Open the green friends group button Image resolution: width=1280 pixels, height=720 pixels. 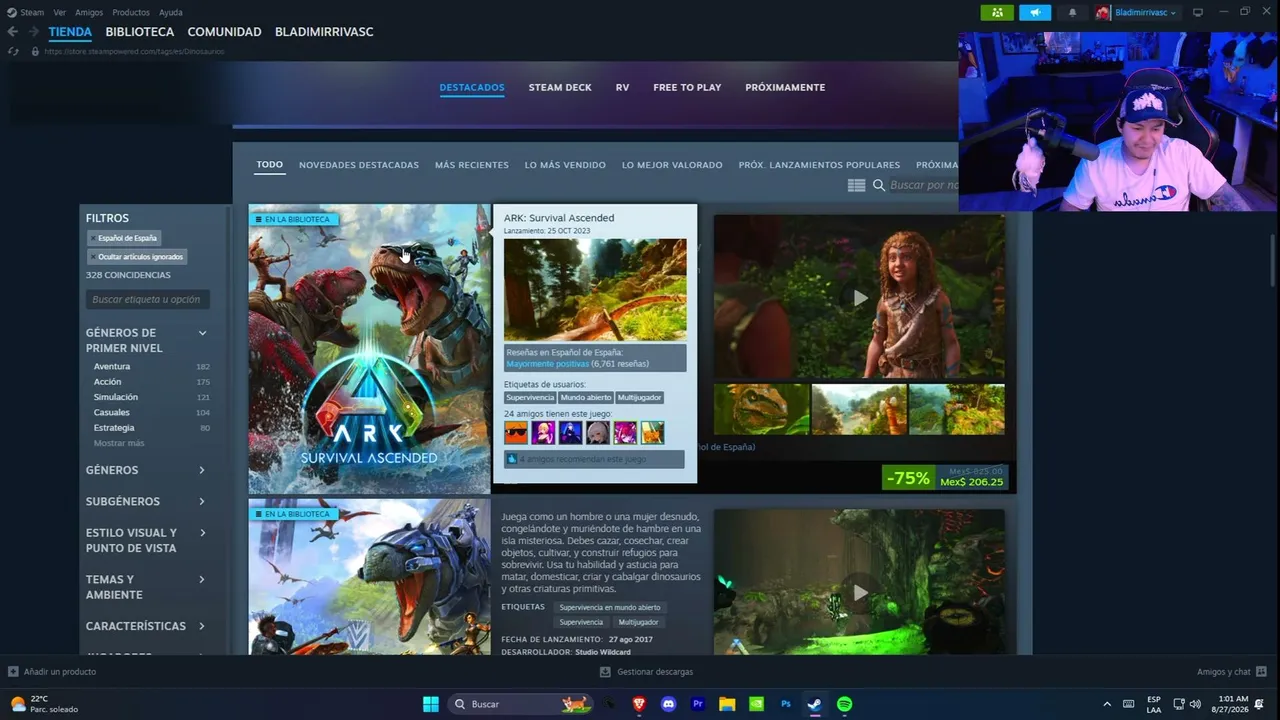point(997,12)
